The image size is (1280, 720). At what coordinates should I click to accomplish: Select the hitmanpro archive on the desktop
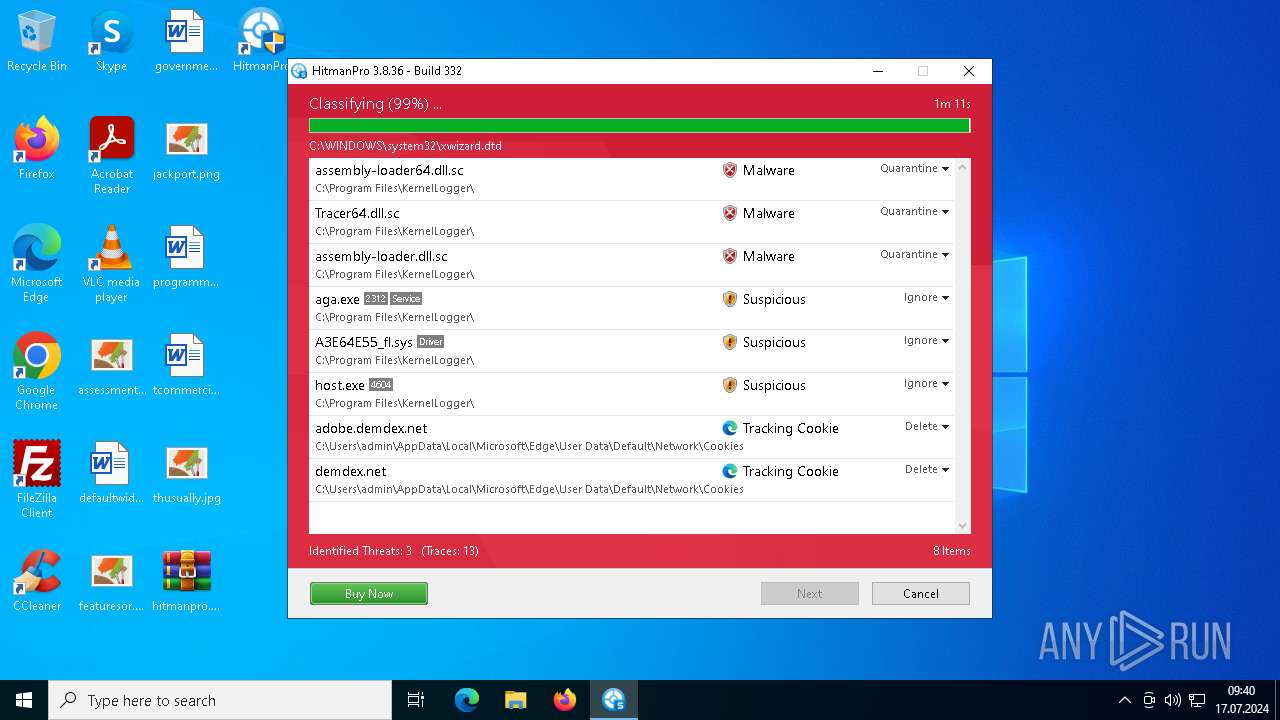click(186, 581)
